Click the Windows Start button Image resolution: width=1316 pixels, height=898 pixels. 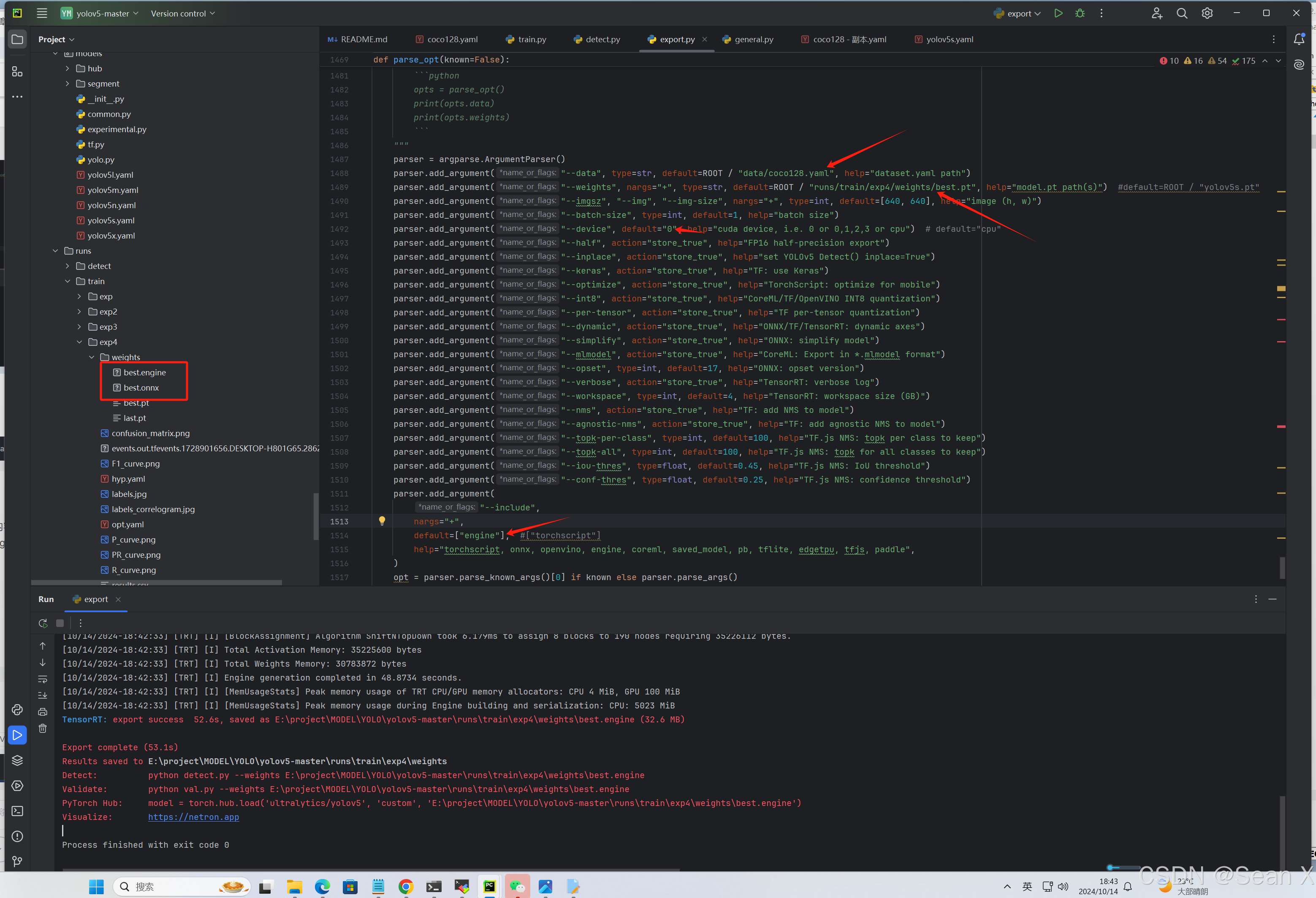point(97,886)
